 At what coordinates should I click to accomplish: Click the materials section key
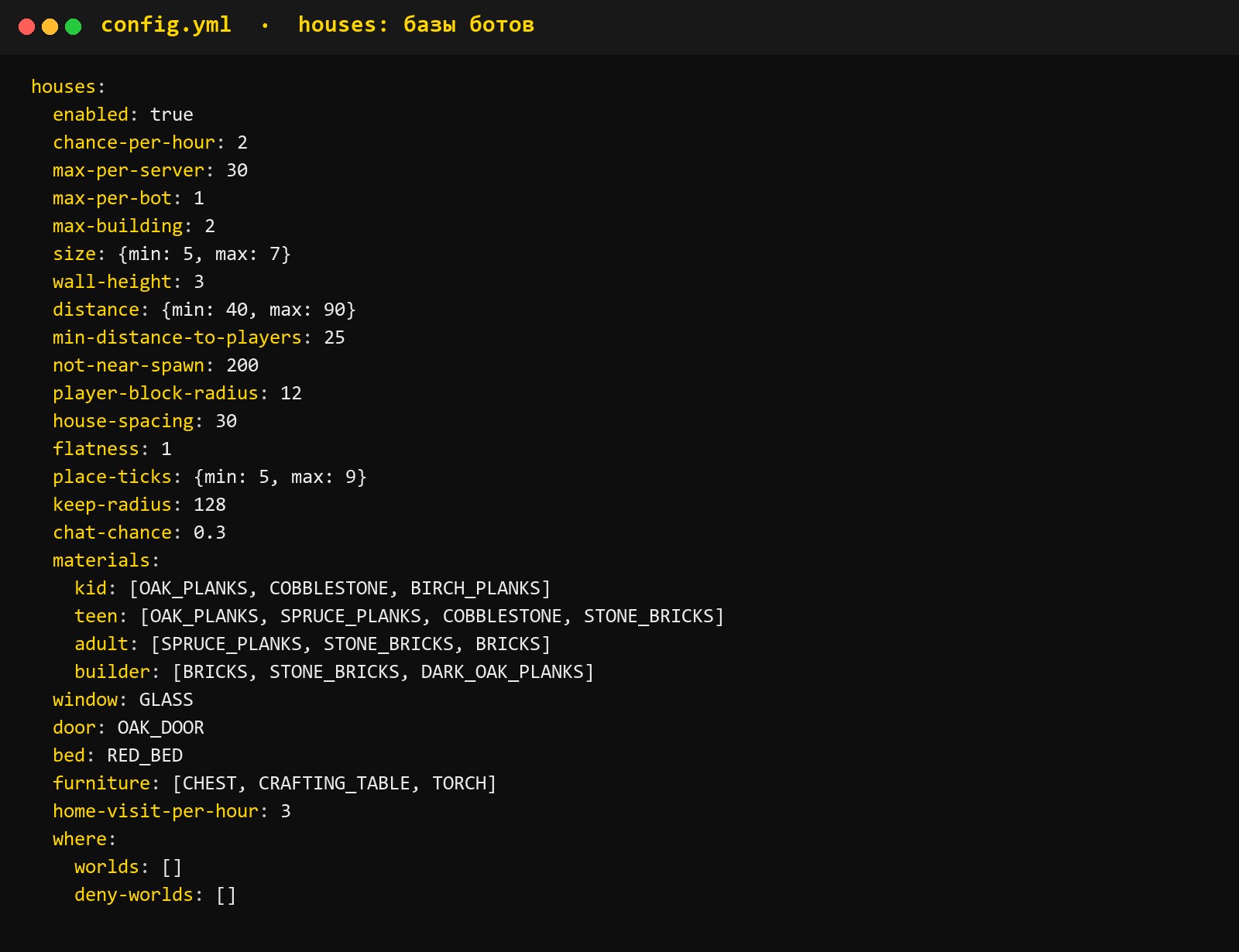101,560
